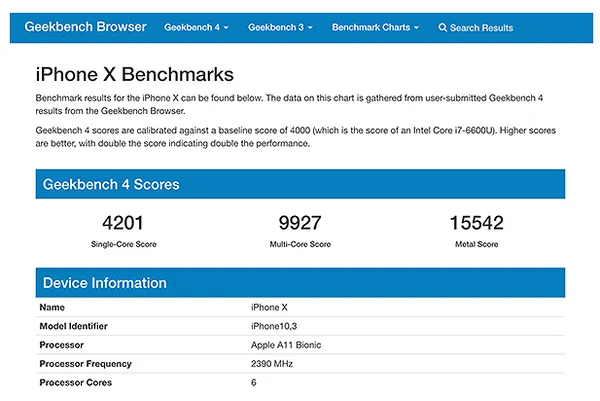This screenshot has width=600, height=401.
Task: Go to Search Results page
Action: pyautogui.click(x=476, y=28)
